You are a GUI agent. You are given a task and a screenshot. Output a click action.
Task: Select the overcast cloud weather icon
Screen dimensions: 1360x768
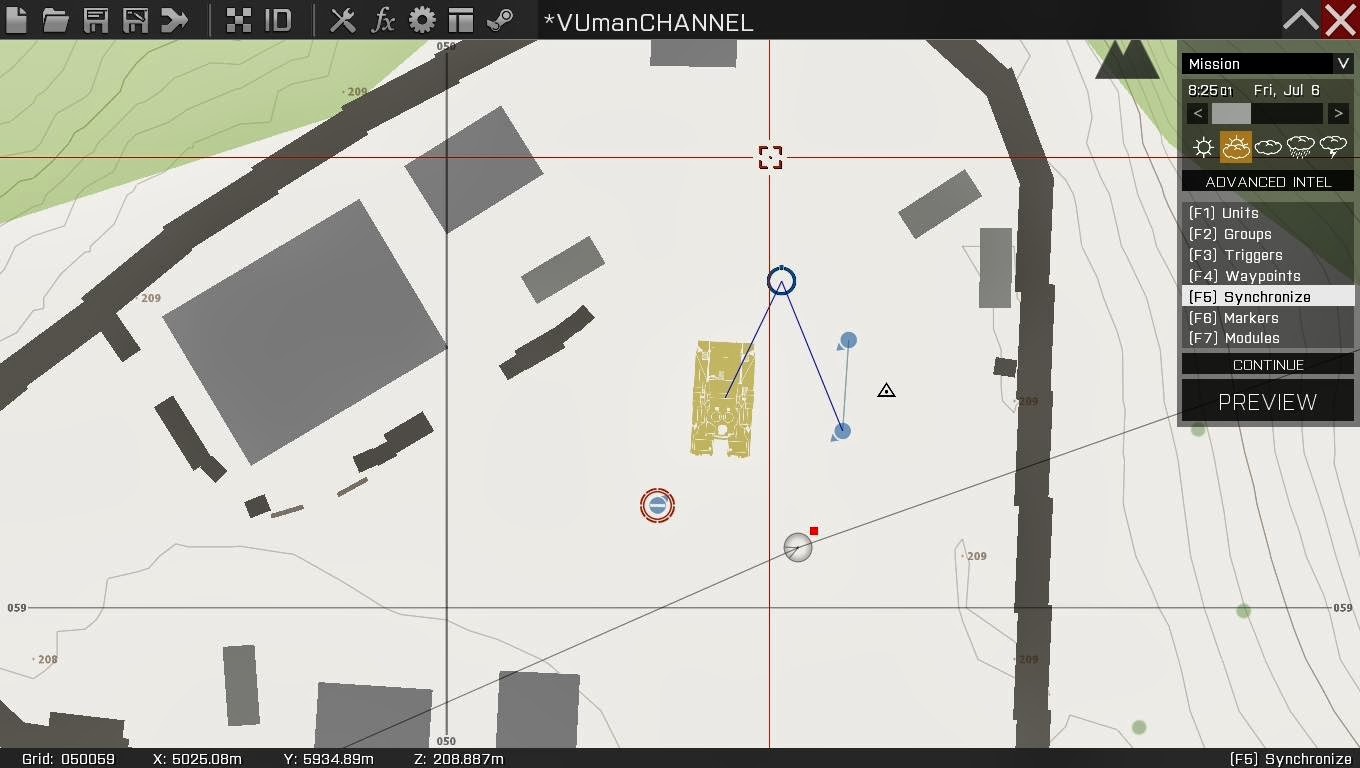[x=1268, y=148]
